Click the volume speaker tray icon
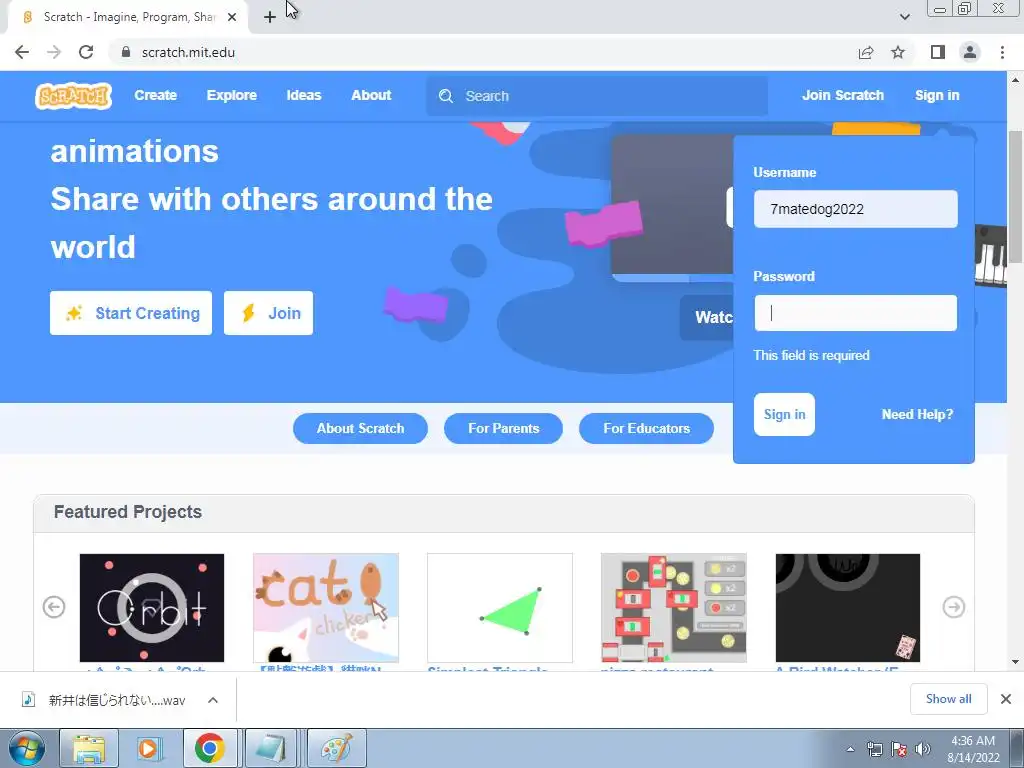This screenshot has height=768, width=1024. pos(923,749)
